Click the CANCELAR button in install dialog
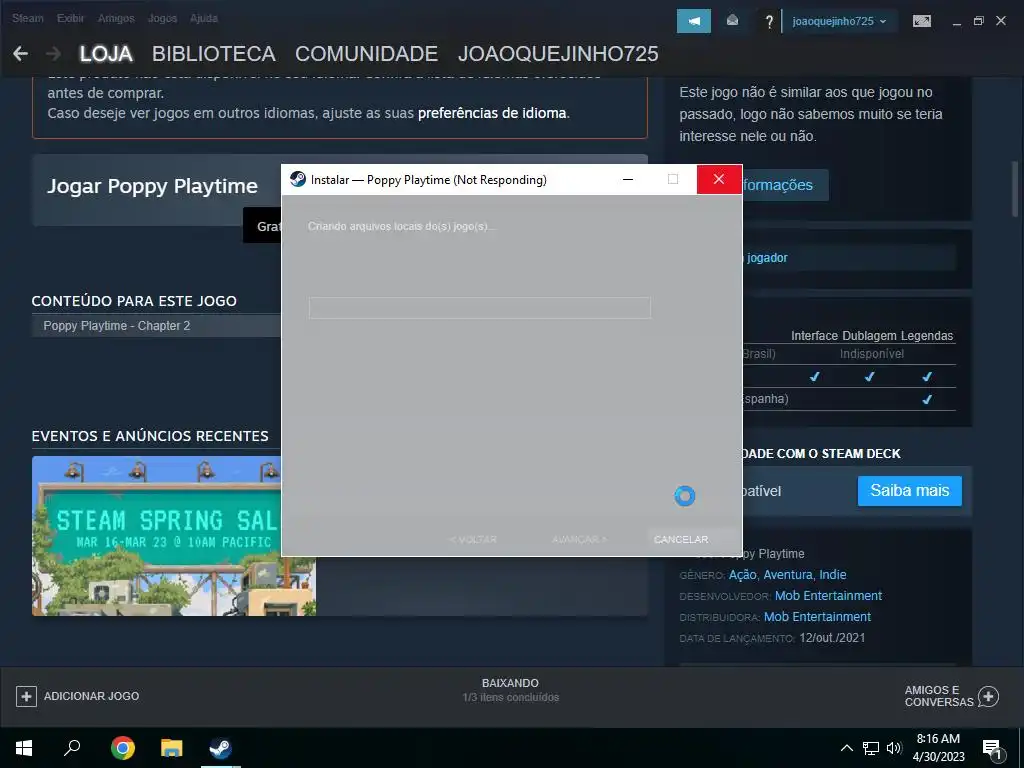Image resolution: width=1024 pixels, height=768 pixels. coord(681,539)
